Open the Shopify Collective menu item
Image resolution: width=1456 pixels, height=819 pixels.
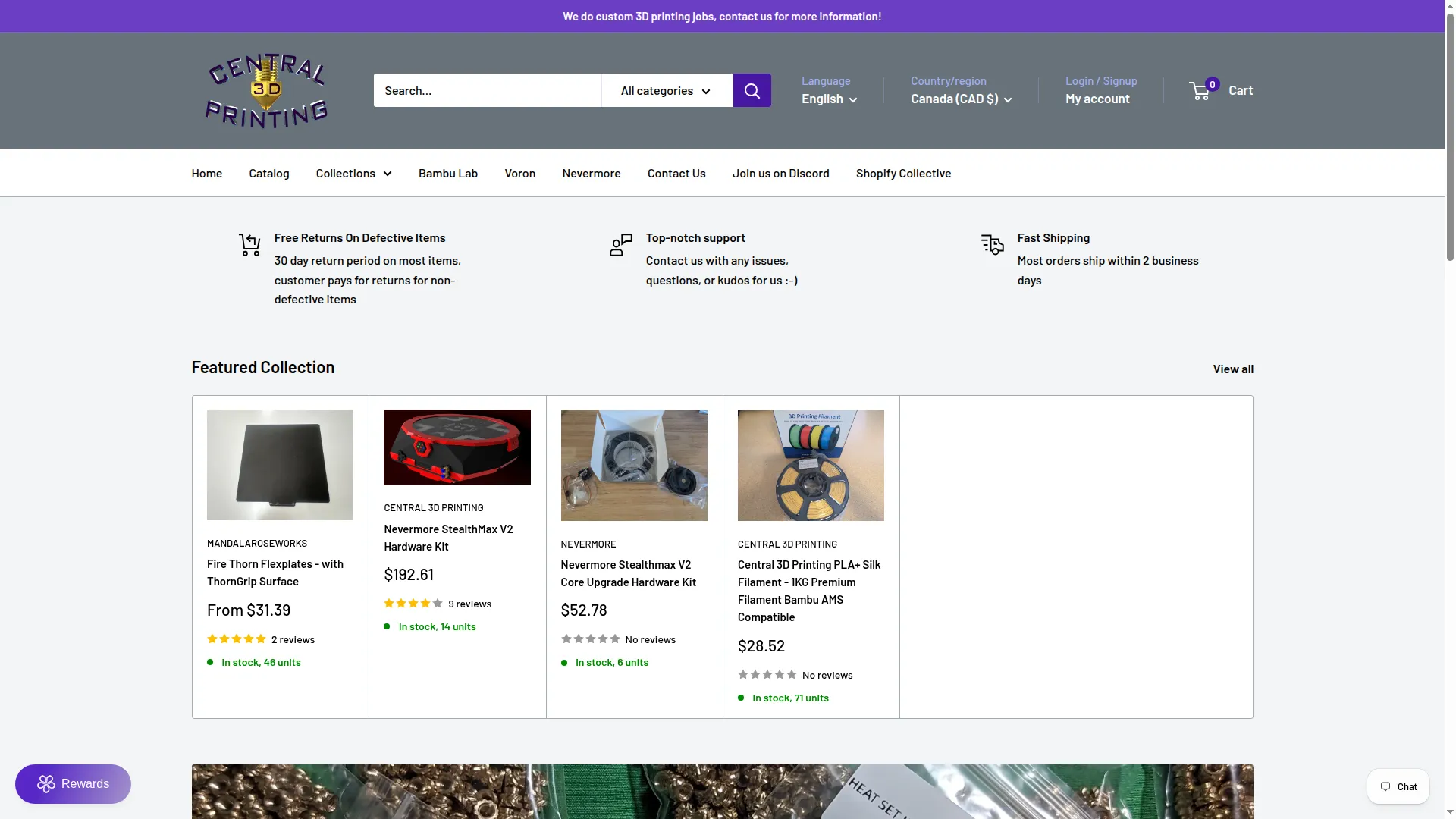coord(903,173)
